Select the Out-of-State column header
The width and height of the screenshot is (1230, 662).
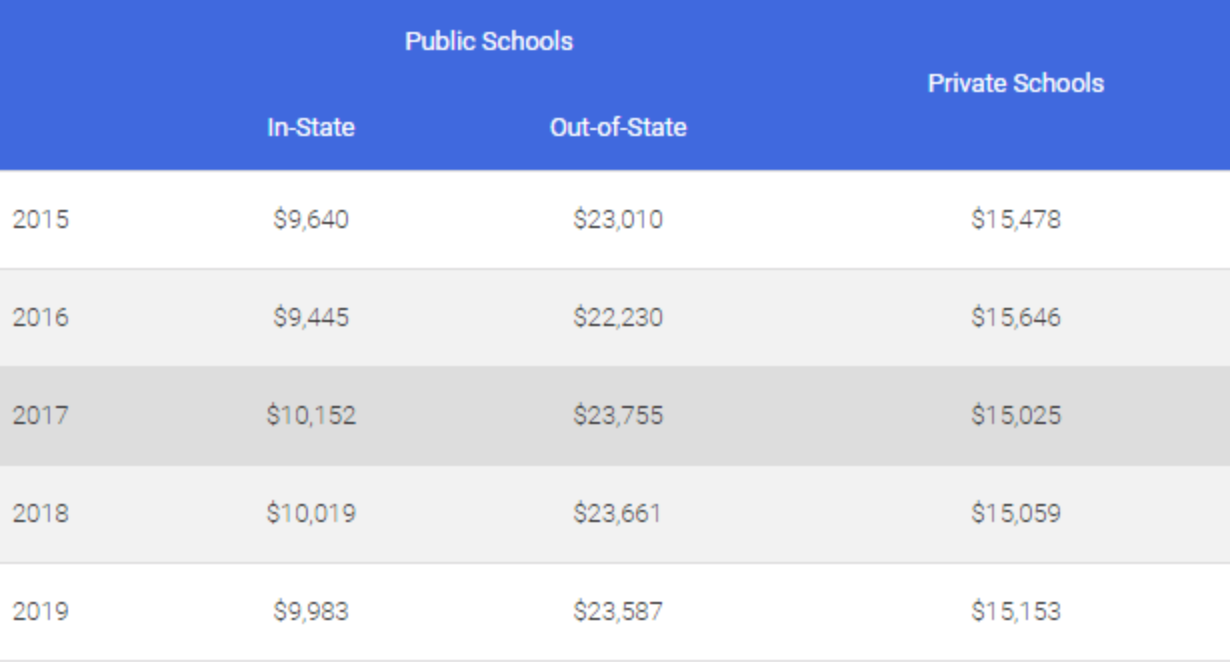(618, 128)
